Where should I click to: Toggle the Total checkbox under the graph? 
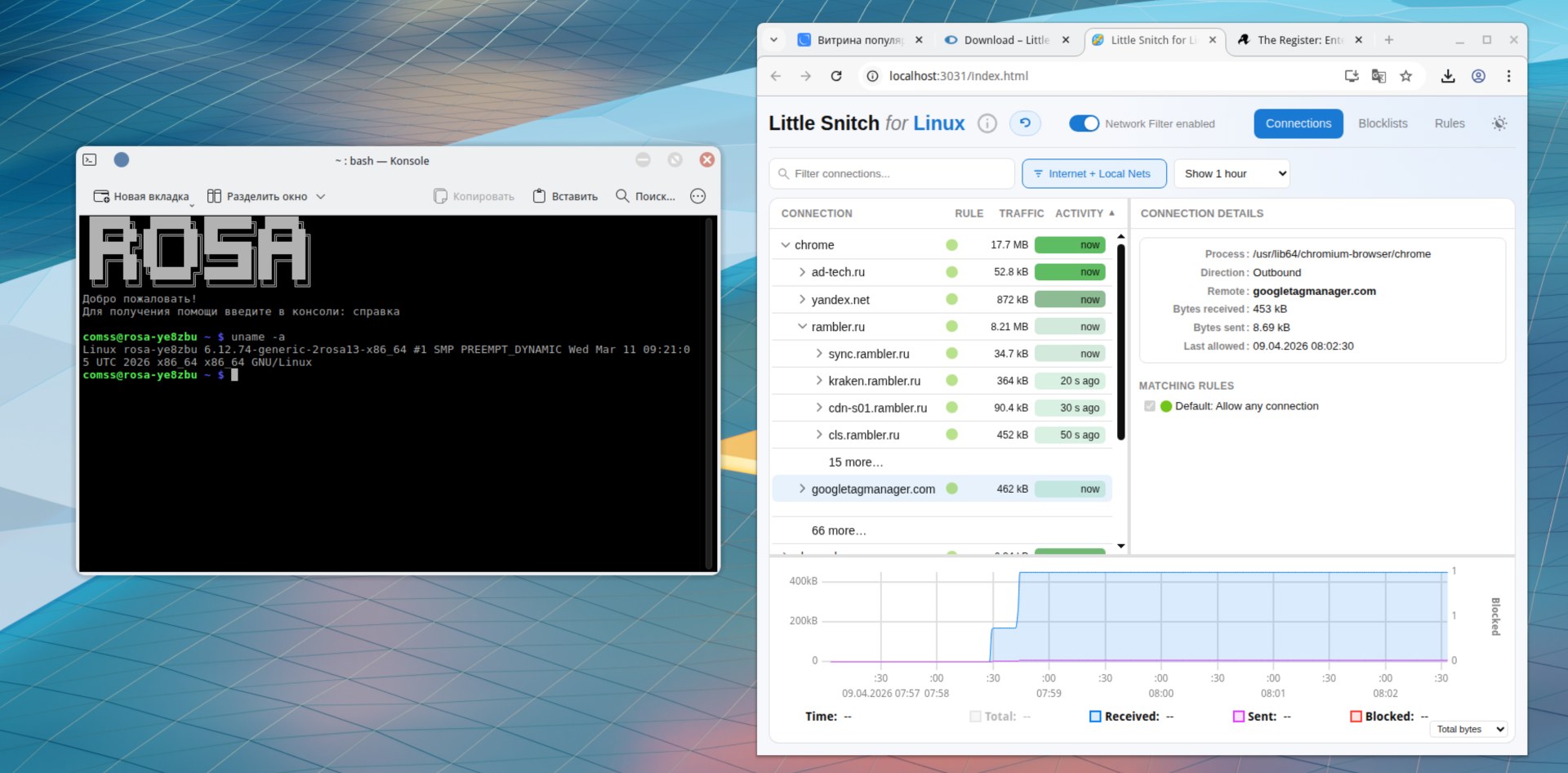point(975,717)
